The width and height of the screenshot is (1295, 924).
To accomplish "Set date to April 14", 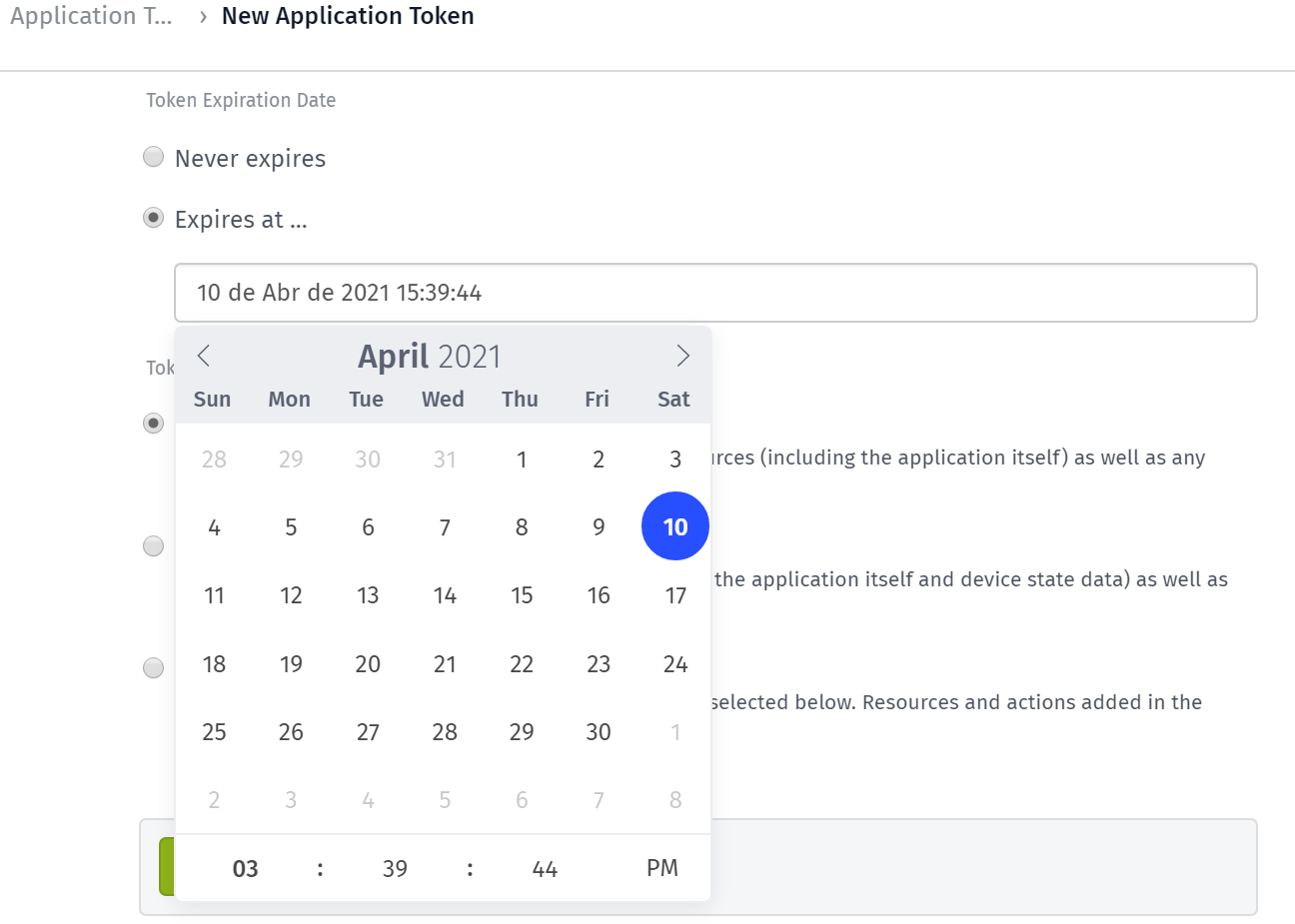I will coord(445,595).
